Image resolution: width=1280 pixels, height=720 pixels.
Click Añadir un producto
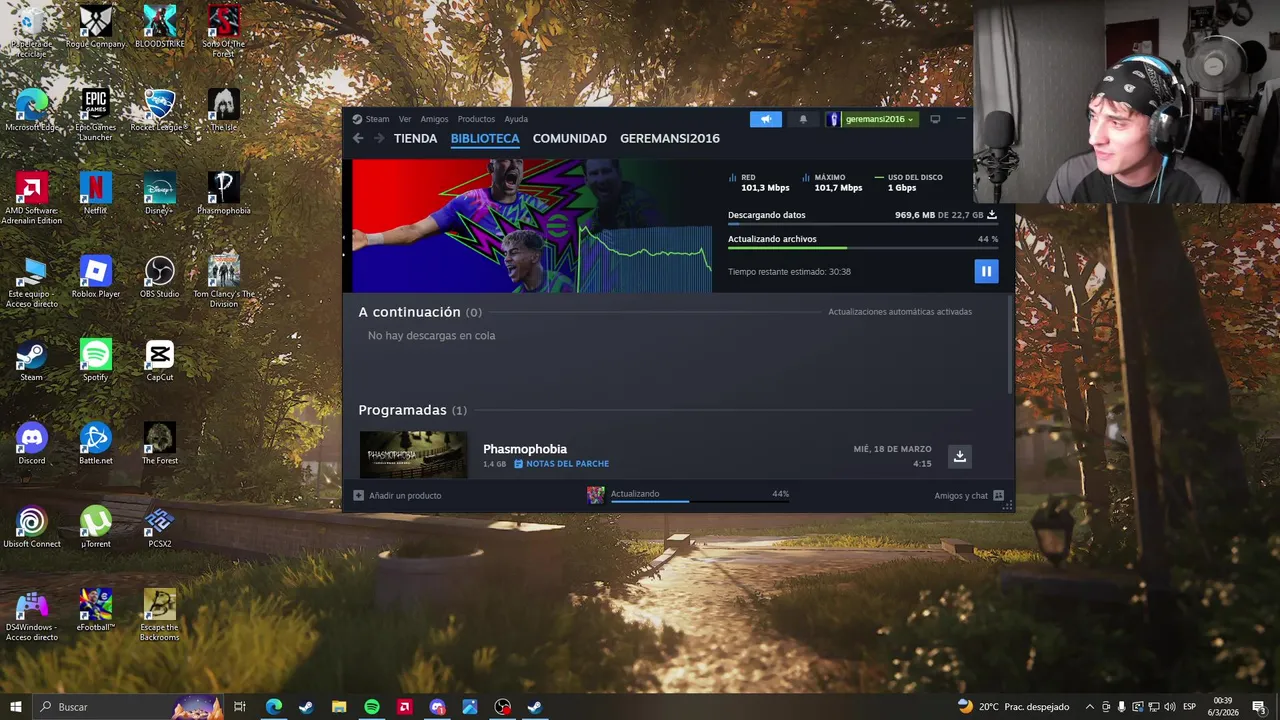tap(397, 495)
